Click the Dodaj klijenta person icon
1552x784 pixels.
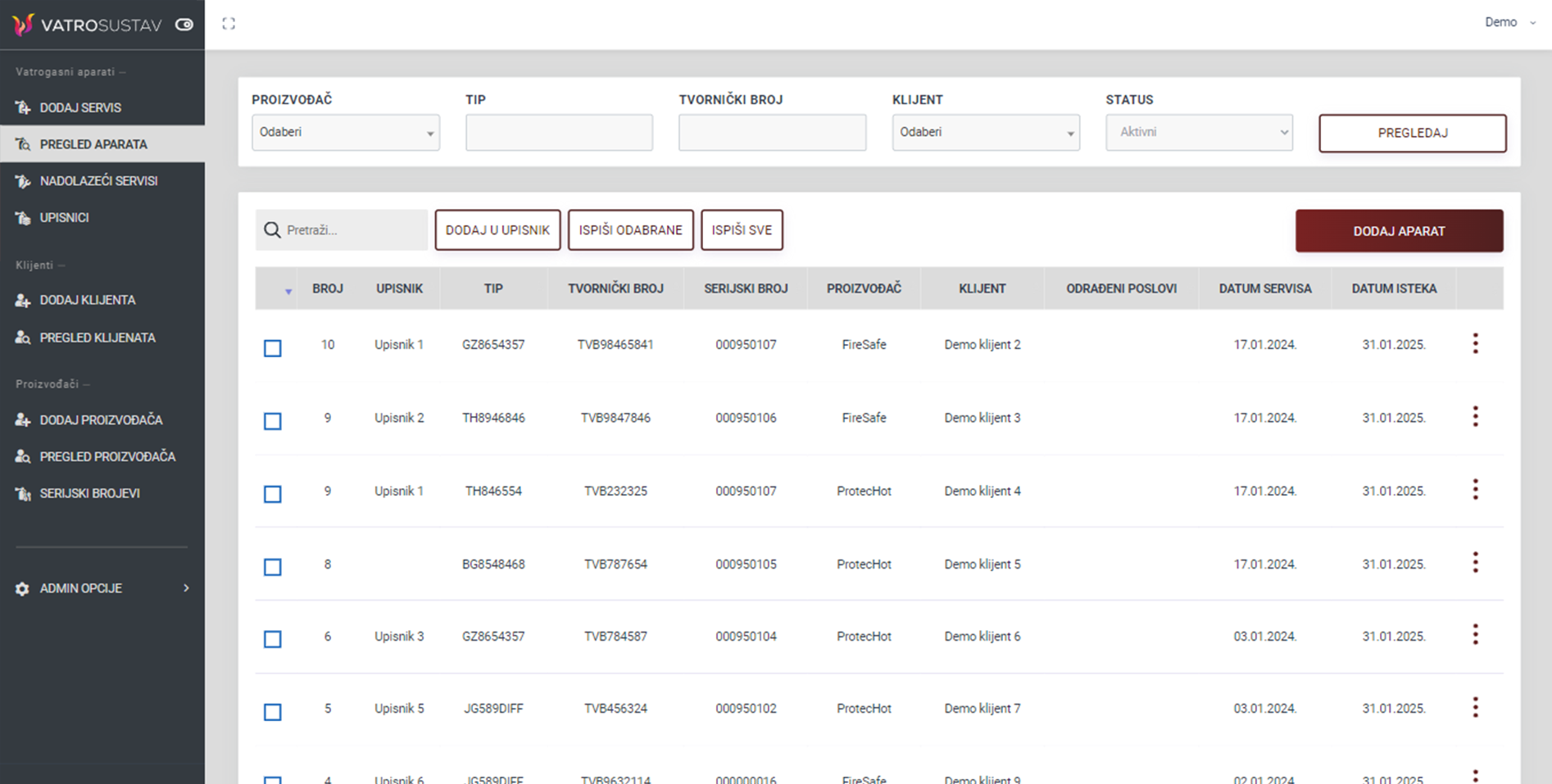(x=23, y=301)
